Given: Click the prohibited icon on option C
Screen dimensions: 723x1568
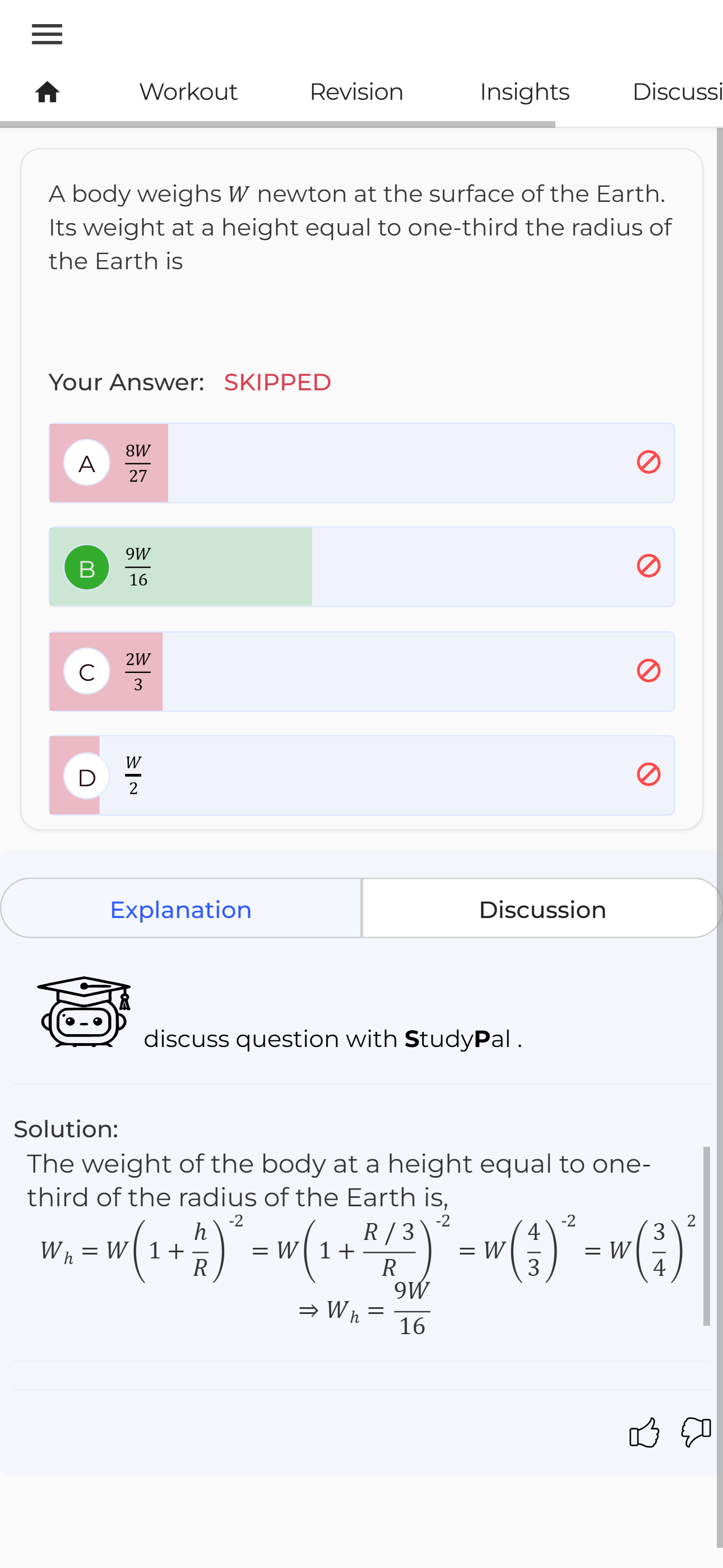Looking at the screenshot, I should [649, 671].
